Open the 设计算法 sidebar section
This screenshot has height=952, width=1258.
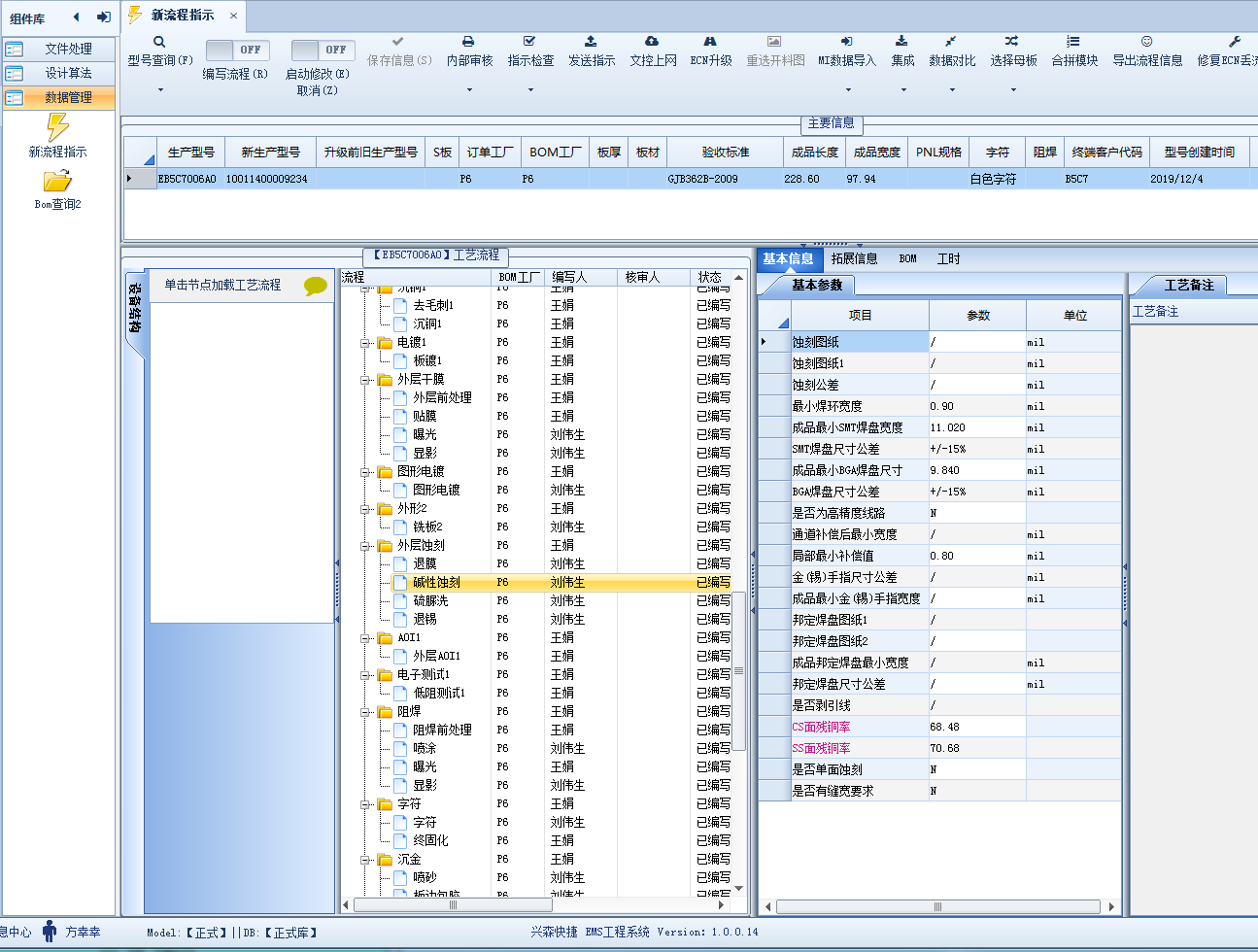pos(58,73)
